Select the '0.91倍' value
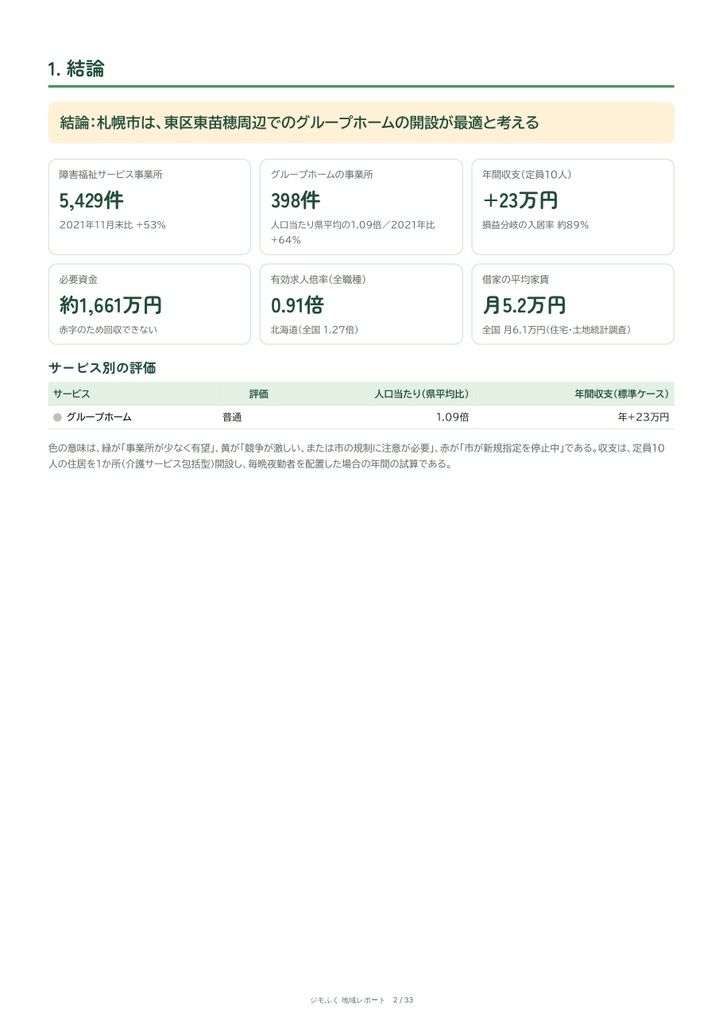This screenshot has width=723, height=1024. click(297, 305)
